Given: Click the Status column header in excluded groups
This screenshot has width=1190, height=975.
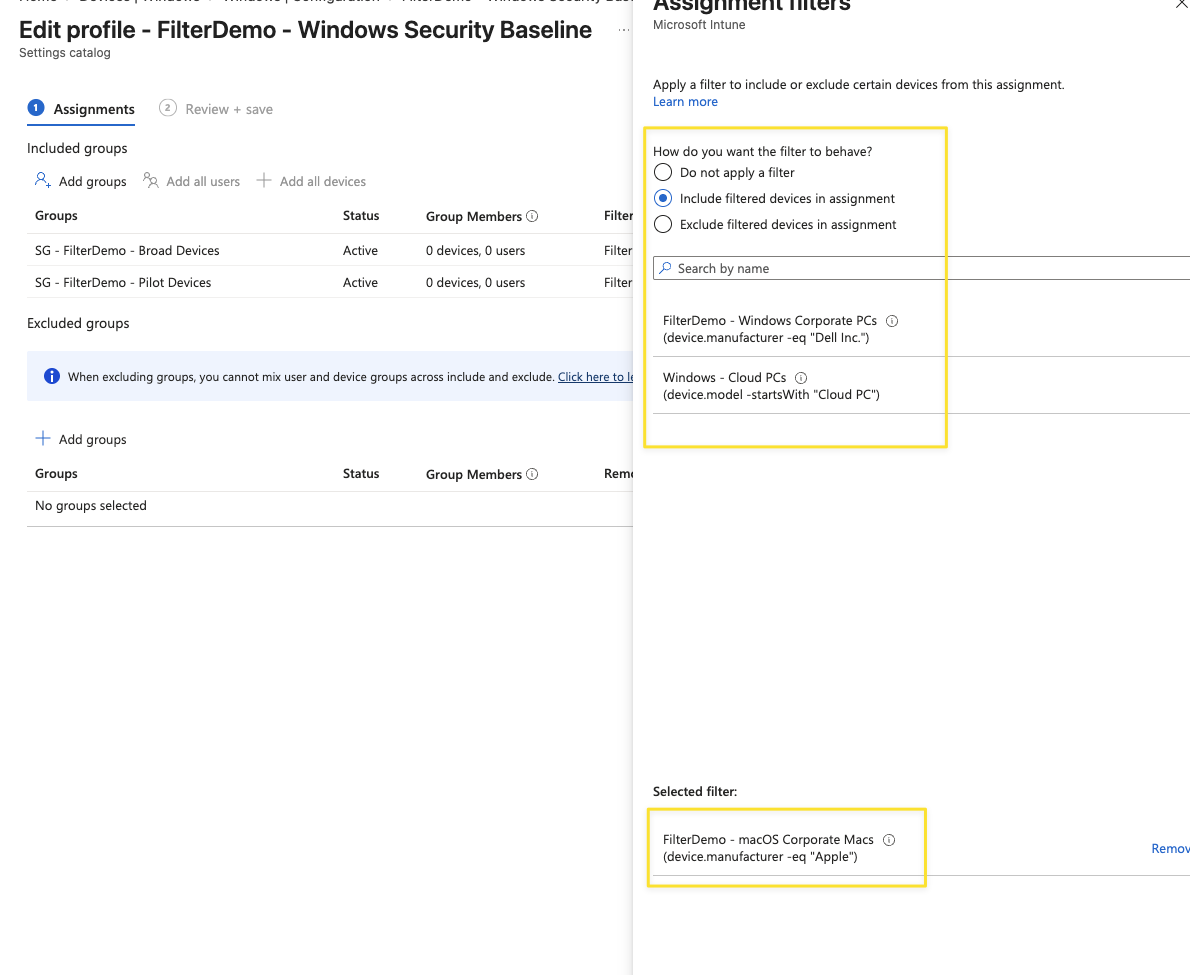Looking at the screenshot, I should pyautogui.click(x=360, y=473).
